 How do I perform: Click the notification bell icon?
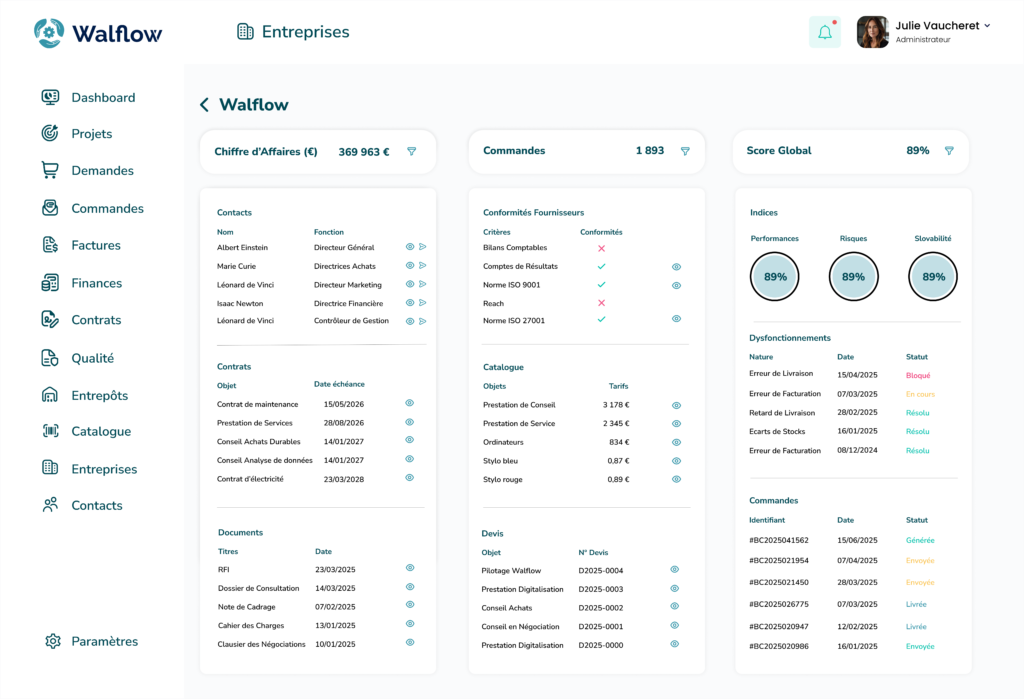[x=825, y=32]
